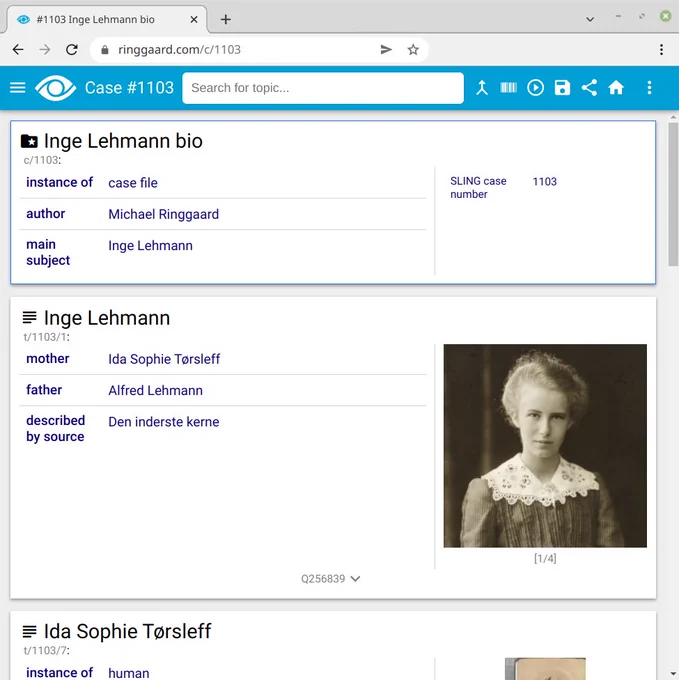
Task: Go back to the previous page
Action: (x=18, y=49)
